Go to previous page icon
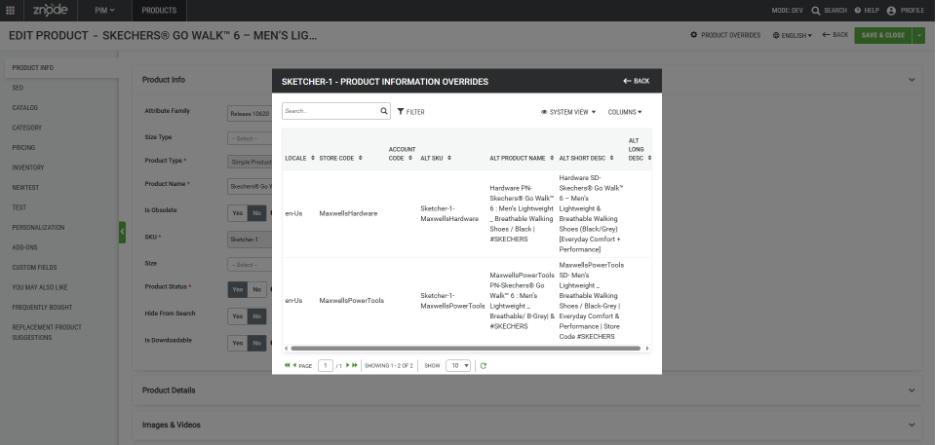This screenshot has height=445, width=936. pos(294,366)
